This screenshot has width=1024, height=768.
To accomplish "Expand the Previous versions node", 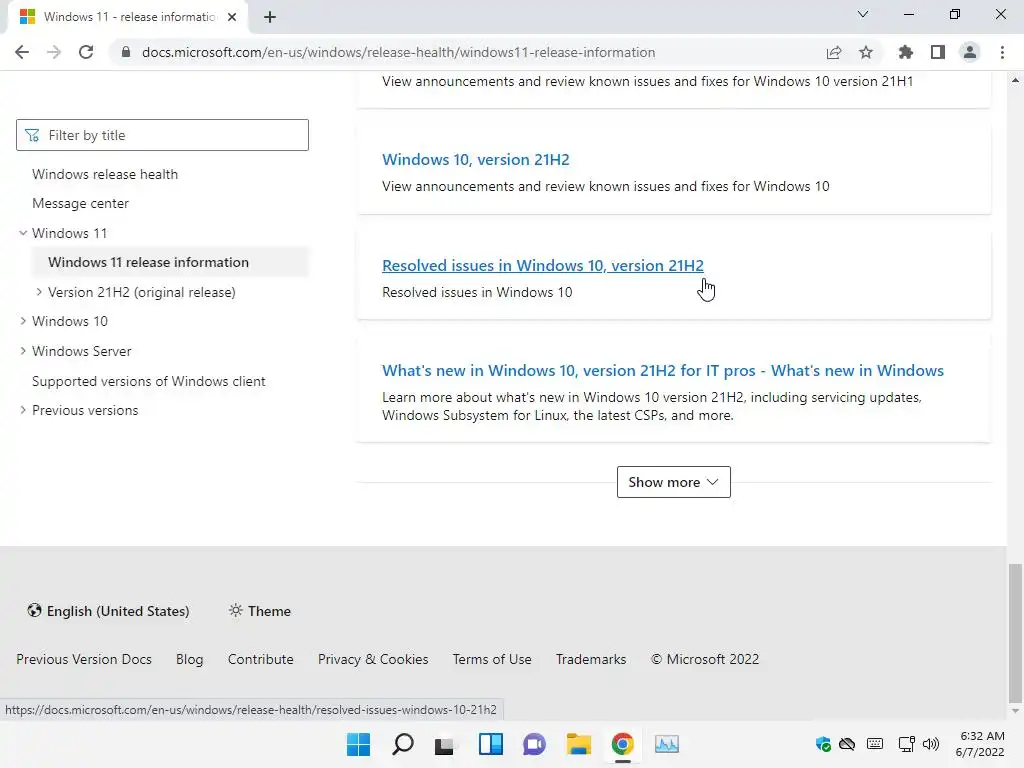I will pyautogui.click(x=23, y=410).
